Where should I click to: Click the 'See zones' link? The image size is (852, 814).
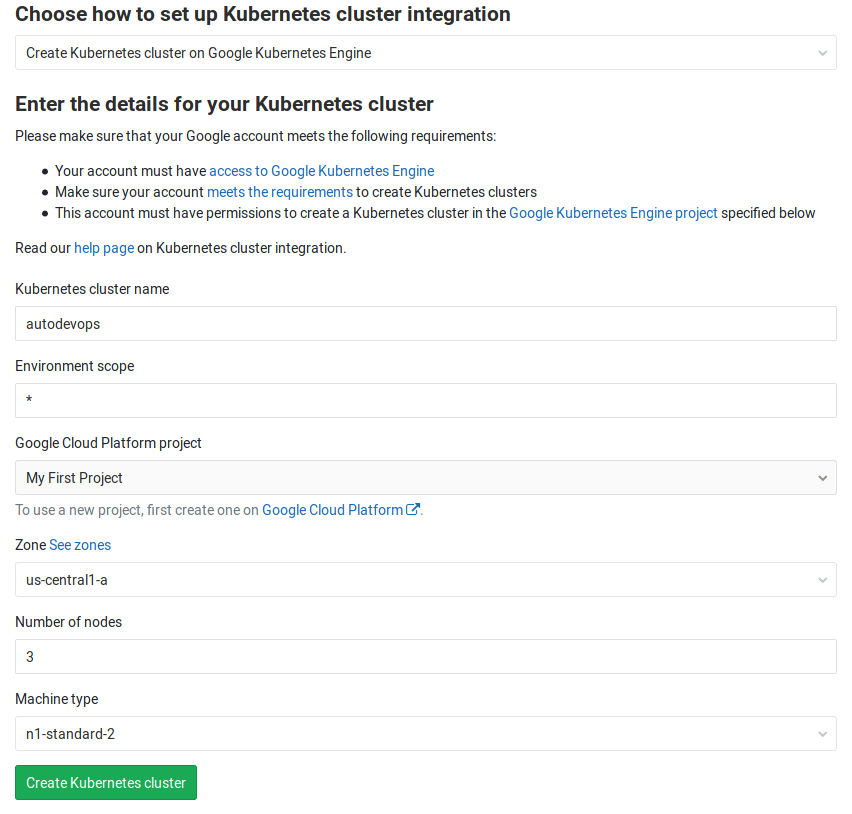pos(79,544)
